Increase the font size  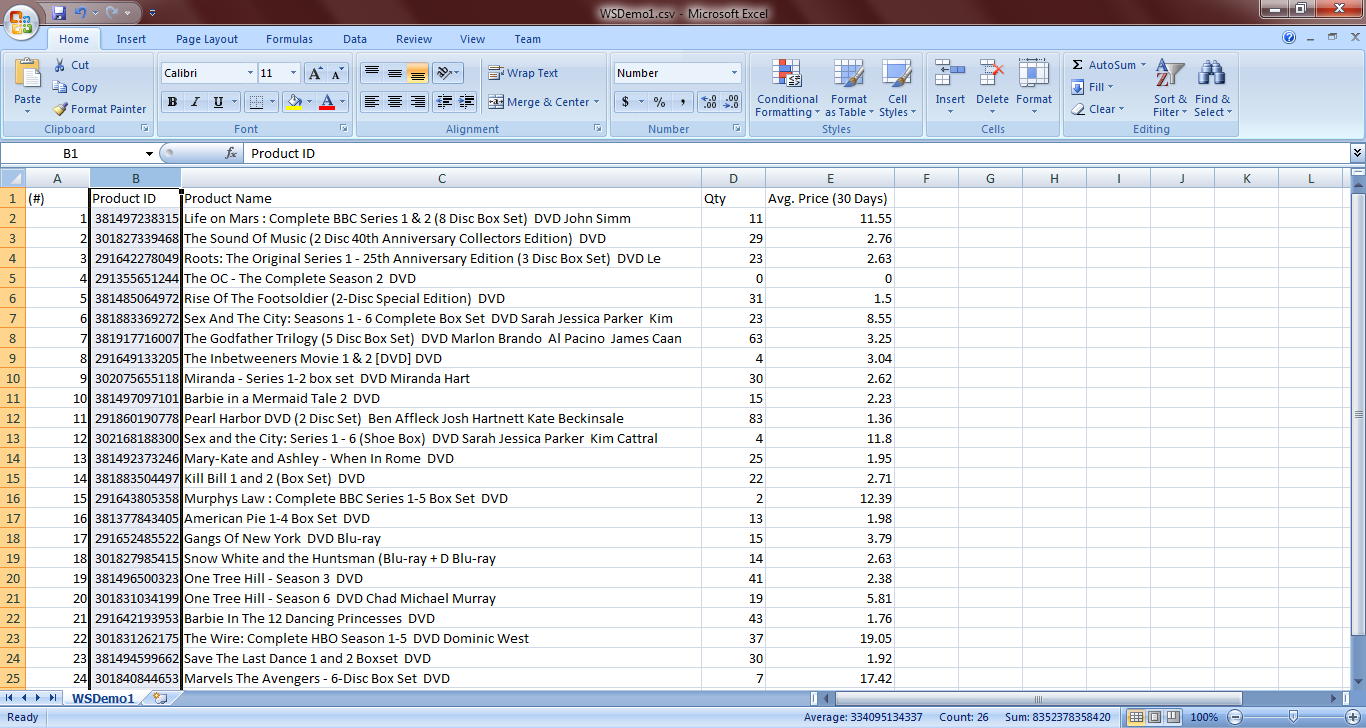pyautogui.click(x=315, y=73)
